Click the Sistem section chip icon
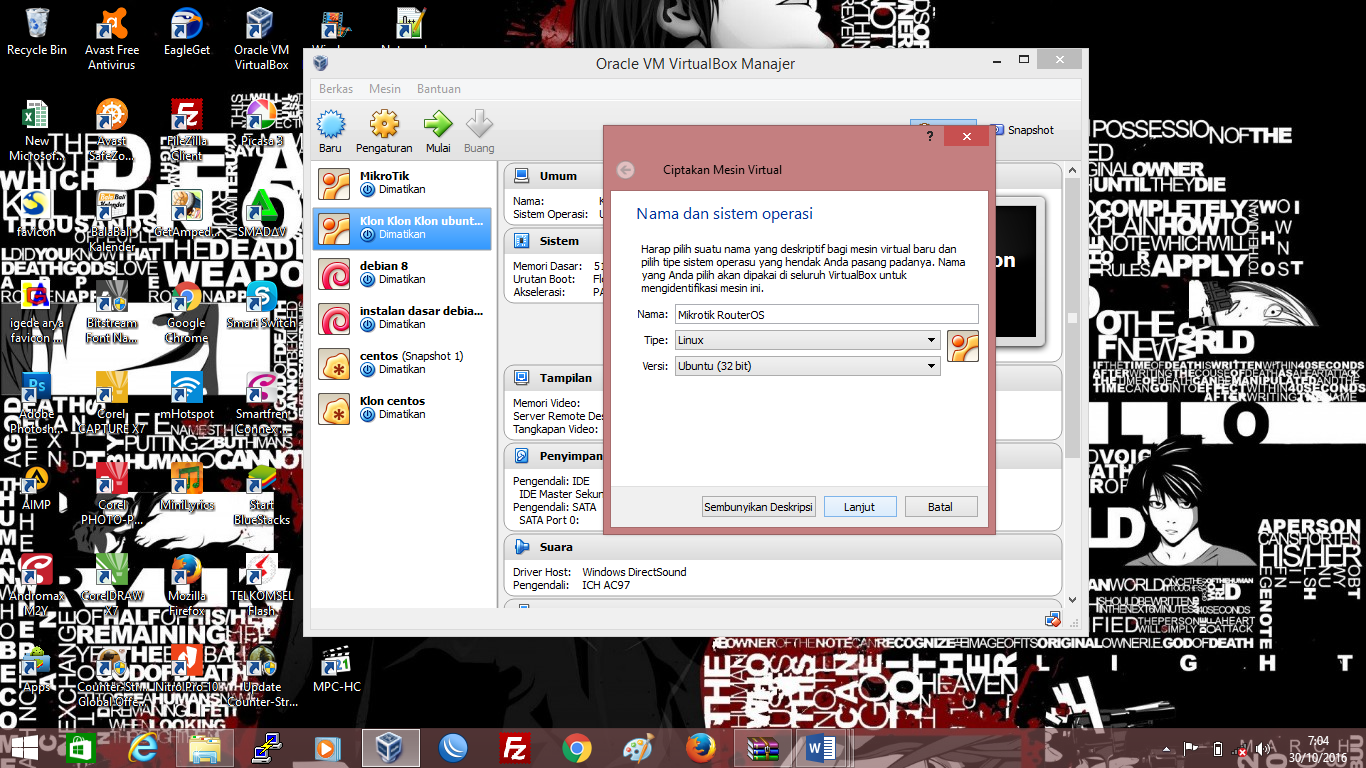1366x768 pixels. [521, 241]
